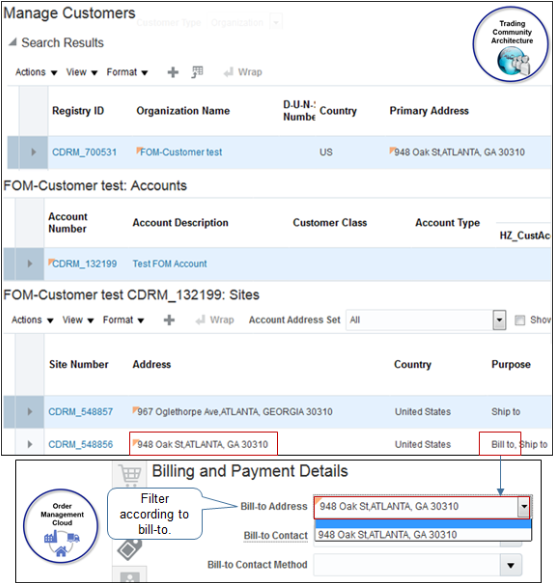Open the View menu in Search Results

[82, 72]
